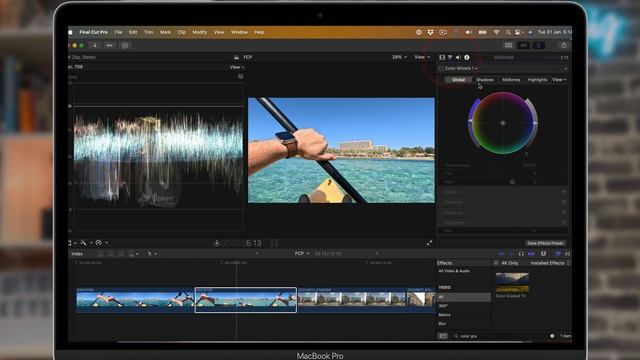Toggle the Color Wheels 1 checkbox
Screen dimensions: 640x360
(441, 69)
